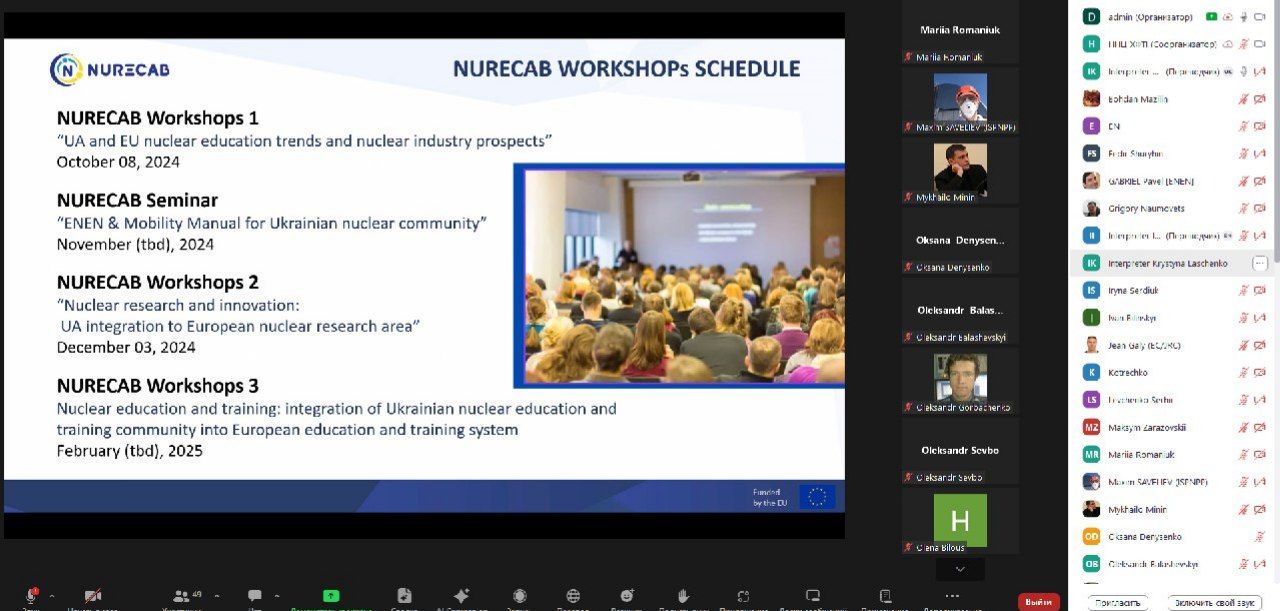Expand more video thumbnails with down chevron
The height and width of the screenshot is (611, 1280).
click(960, 569)
